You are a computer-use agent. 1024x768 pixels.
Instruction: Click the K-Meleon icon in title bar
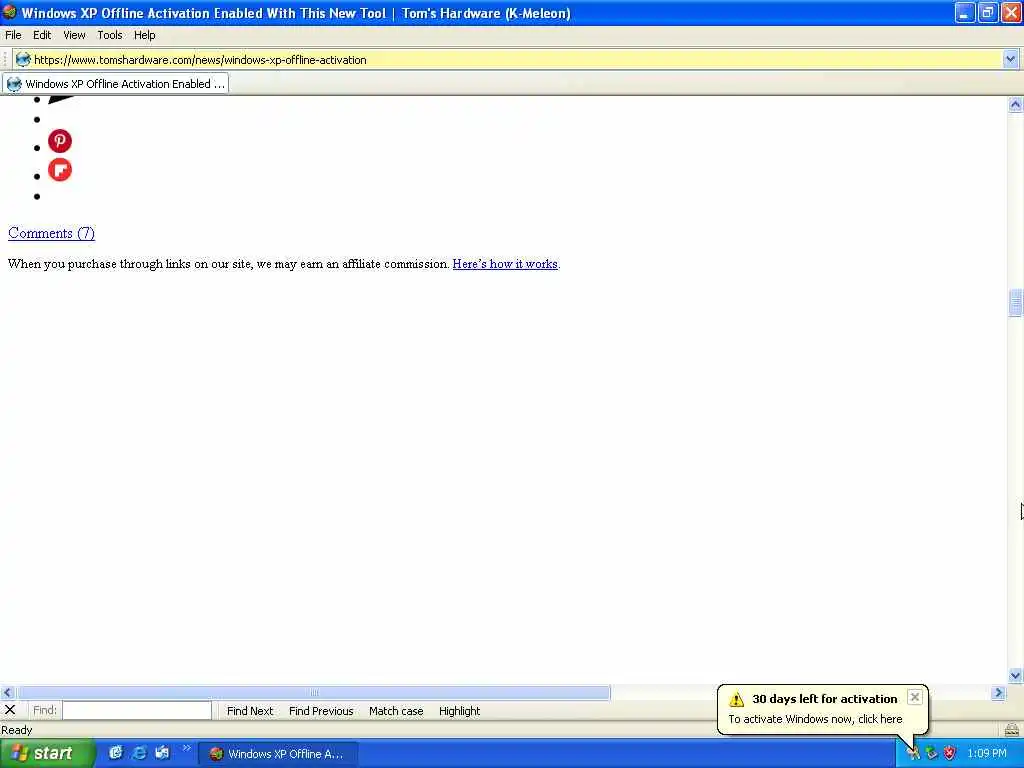[9, 12]
